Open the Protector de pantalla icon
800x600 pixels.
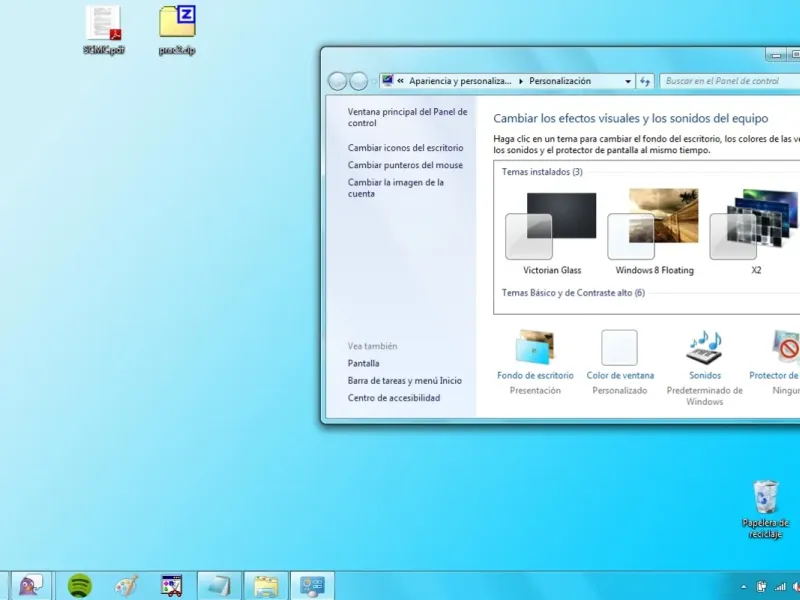pos(786,347)
